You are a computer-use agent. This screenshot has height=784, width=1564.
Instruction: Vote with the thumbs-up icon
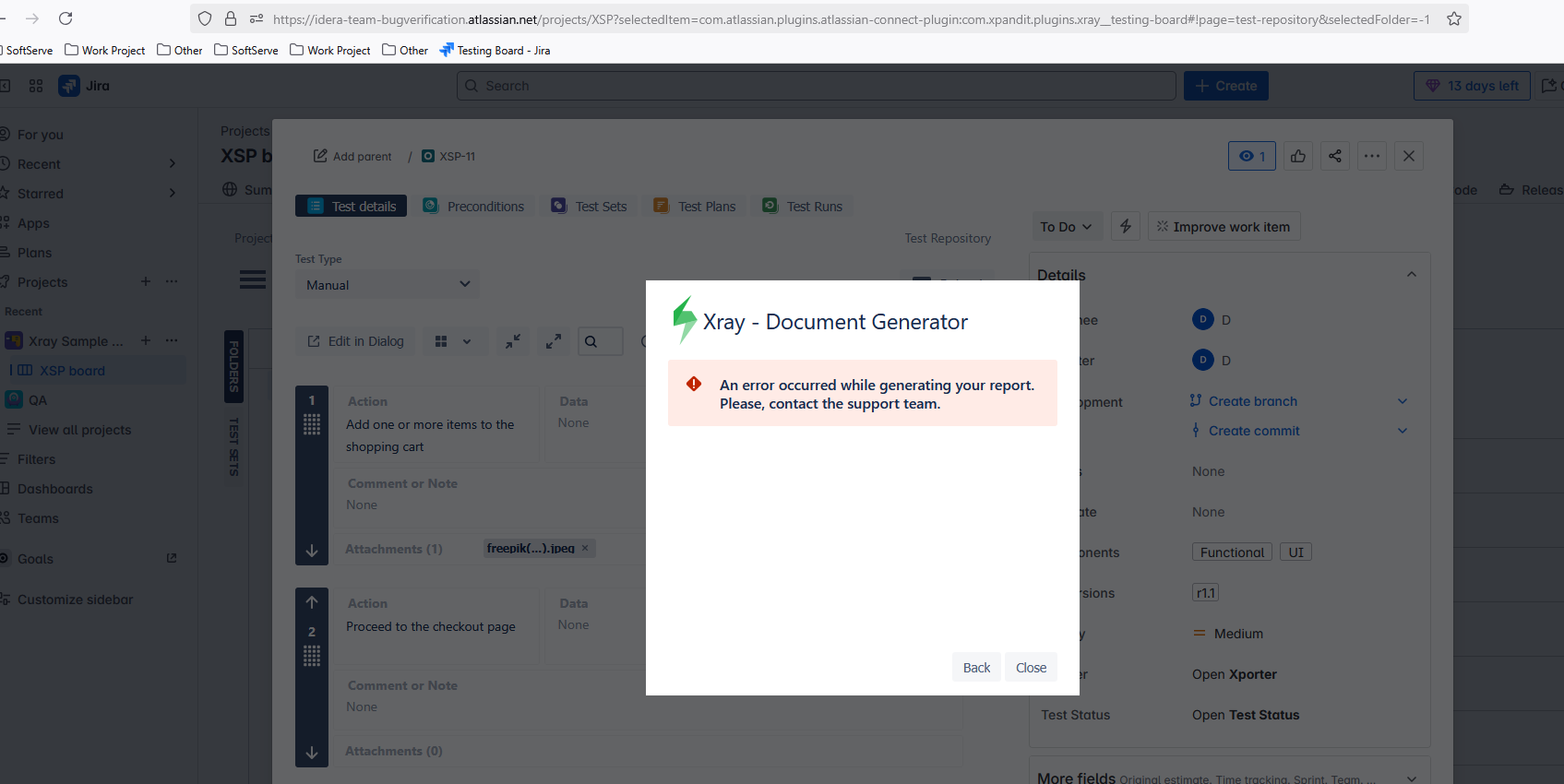click(x=1298, y=156)
